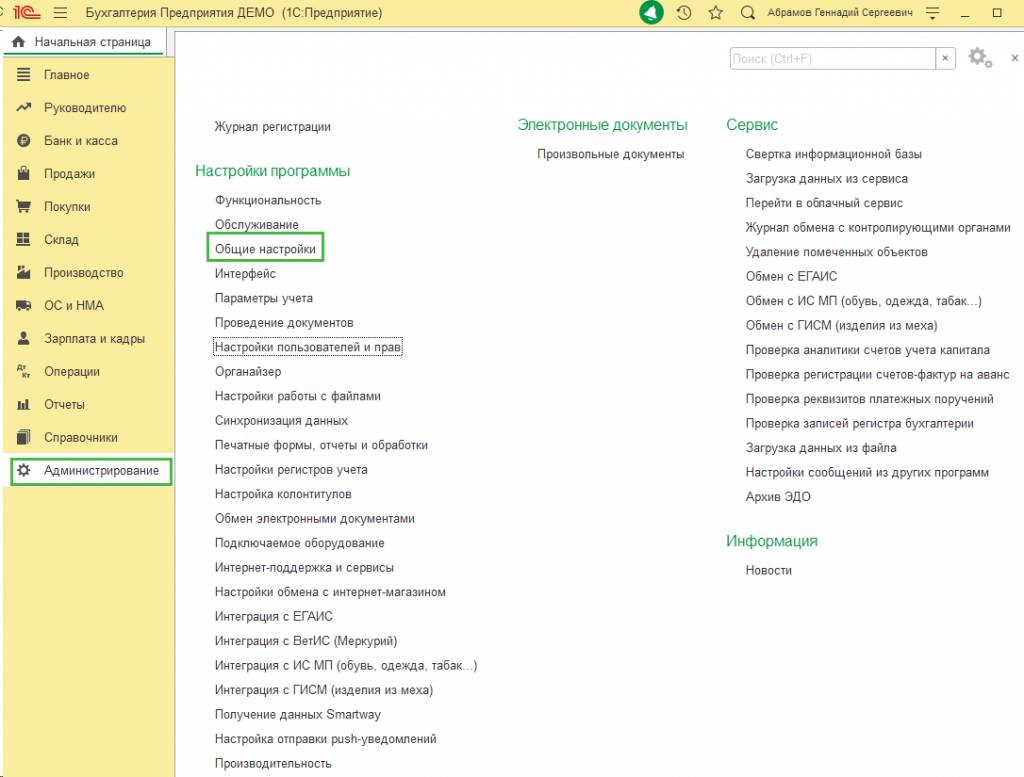Open Синхронизация данных

click(x=281, y=420)
